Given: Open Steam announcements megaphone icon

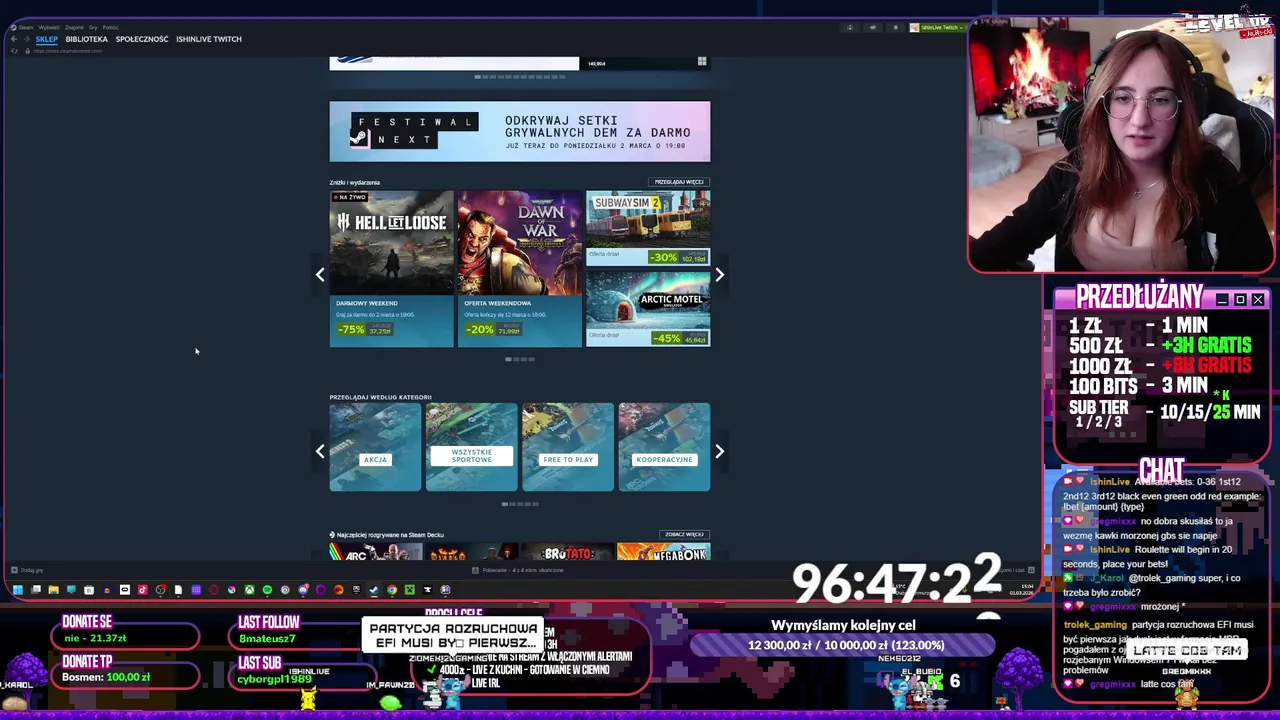Looking at the screenshot, I should (873, 28).
